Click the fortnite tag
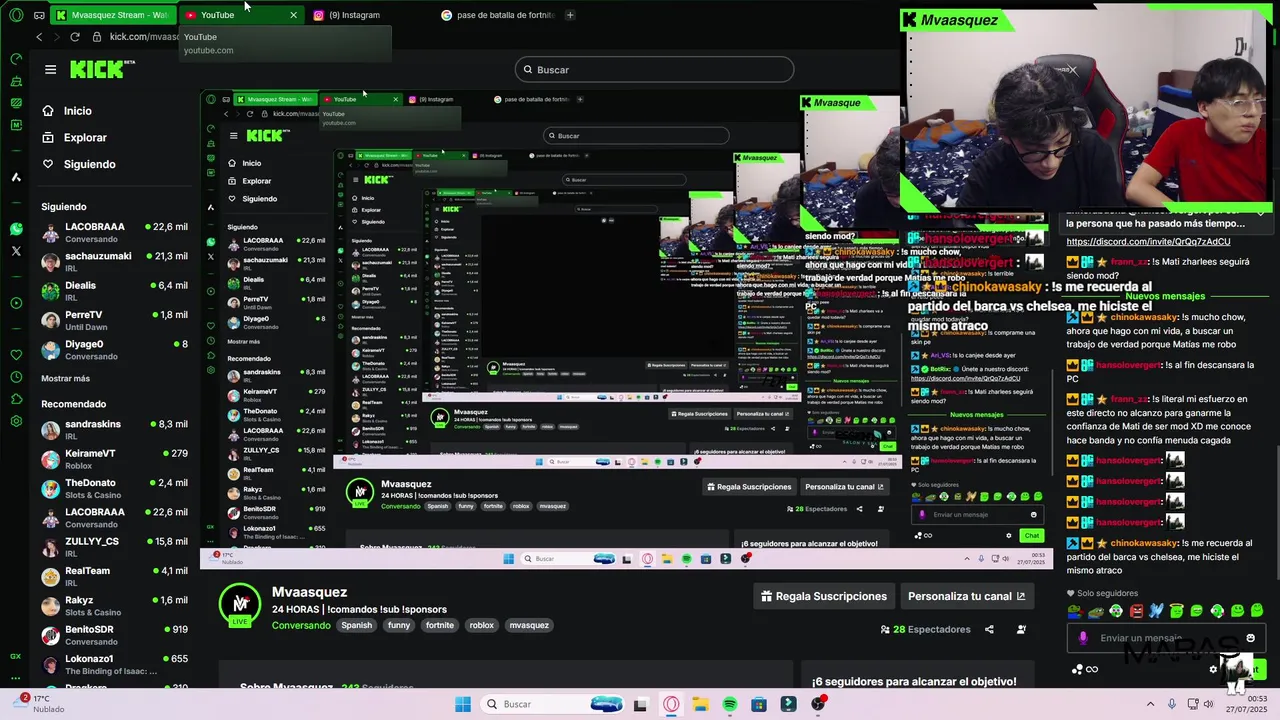This screenshot has height=720, width=1280. 440,625
